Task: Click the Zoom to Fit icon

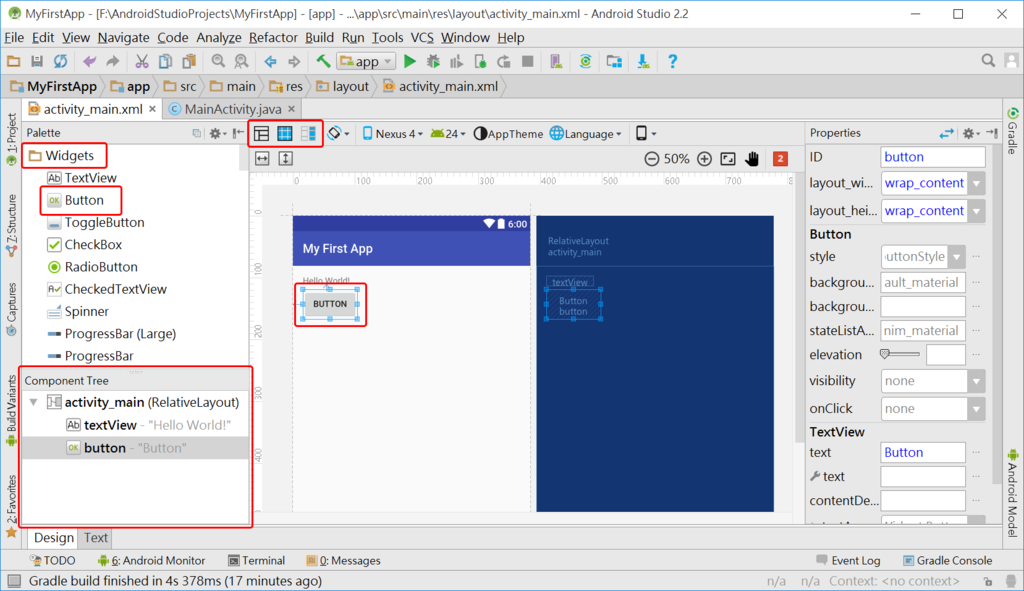Action: pyautogui.click(x=728, y=159)
